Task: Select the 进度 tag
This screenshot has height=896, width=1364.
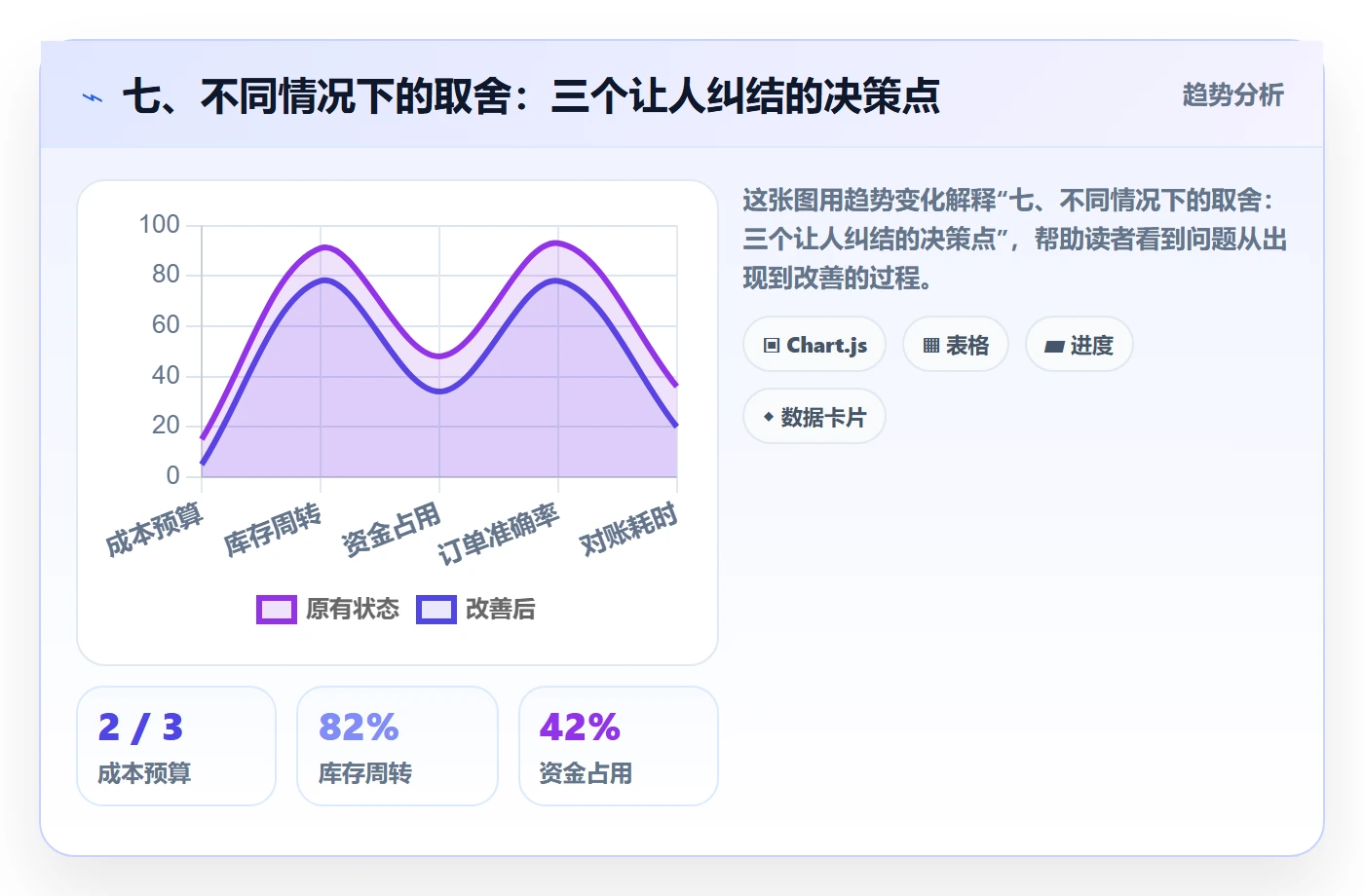Action: point(1080,345)
